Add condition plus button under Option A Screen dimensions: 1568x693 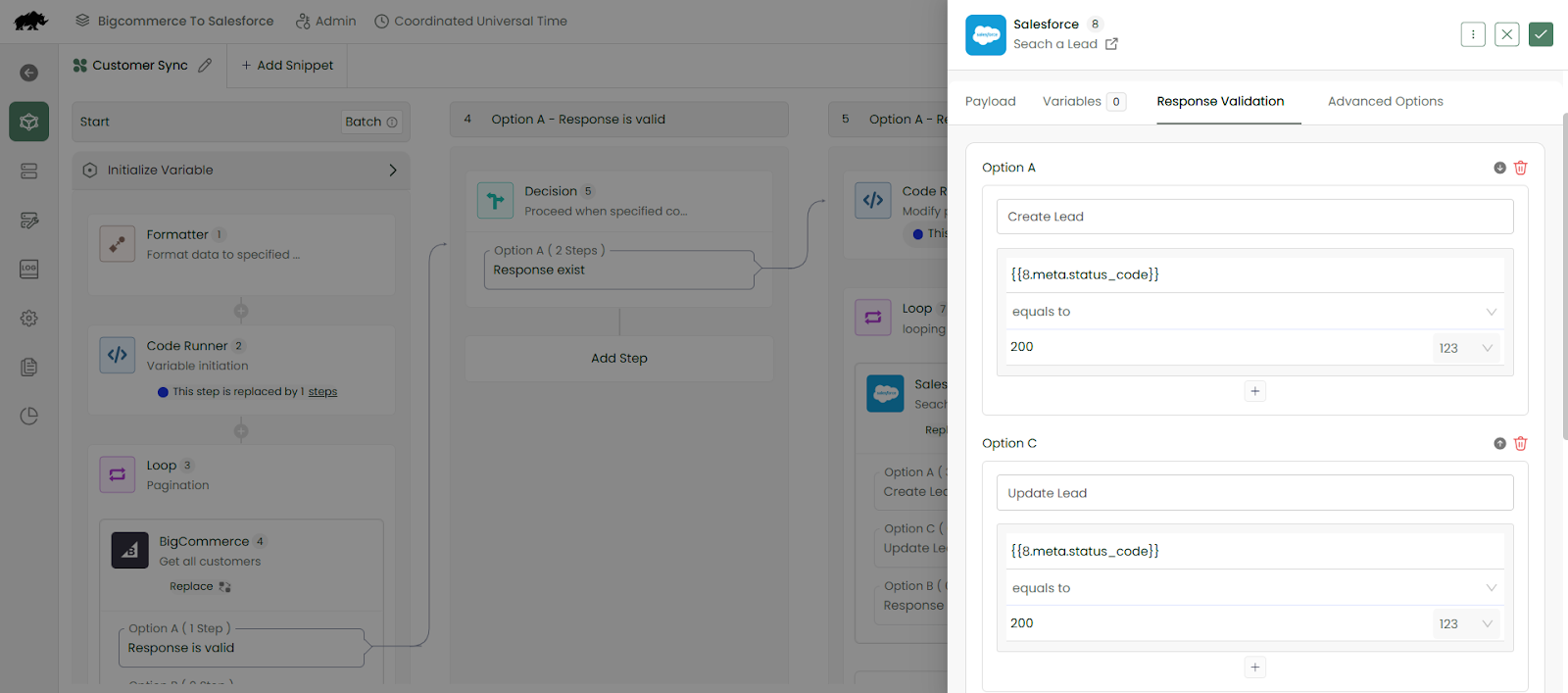point(1254,391)
